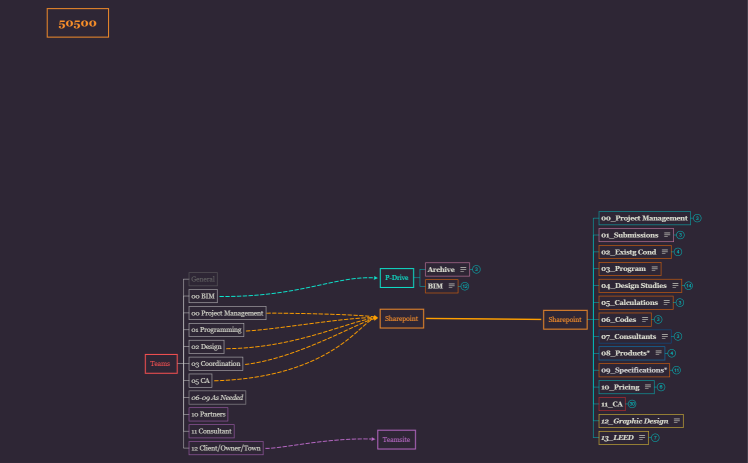Open the note icon on 12_Graphic Design

677,421
